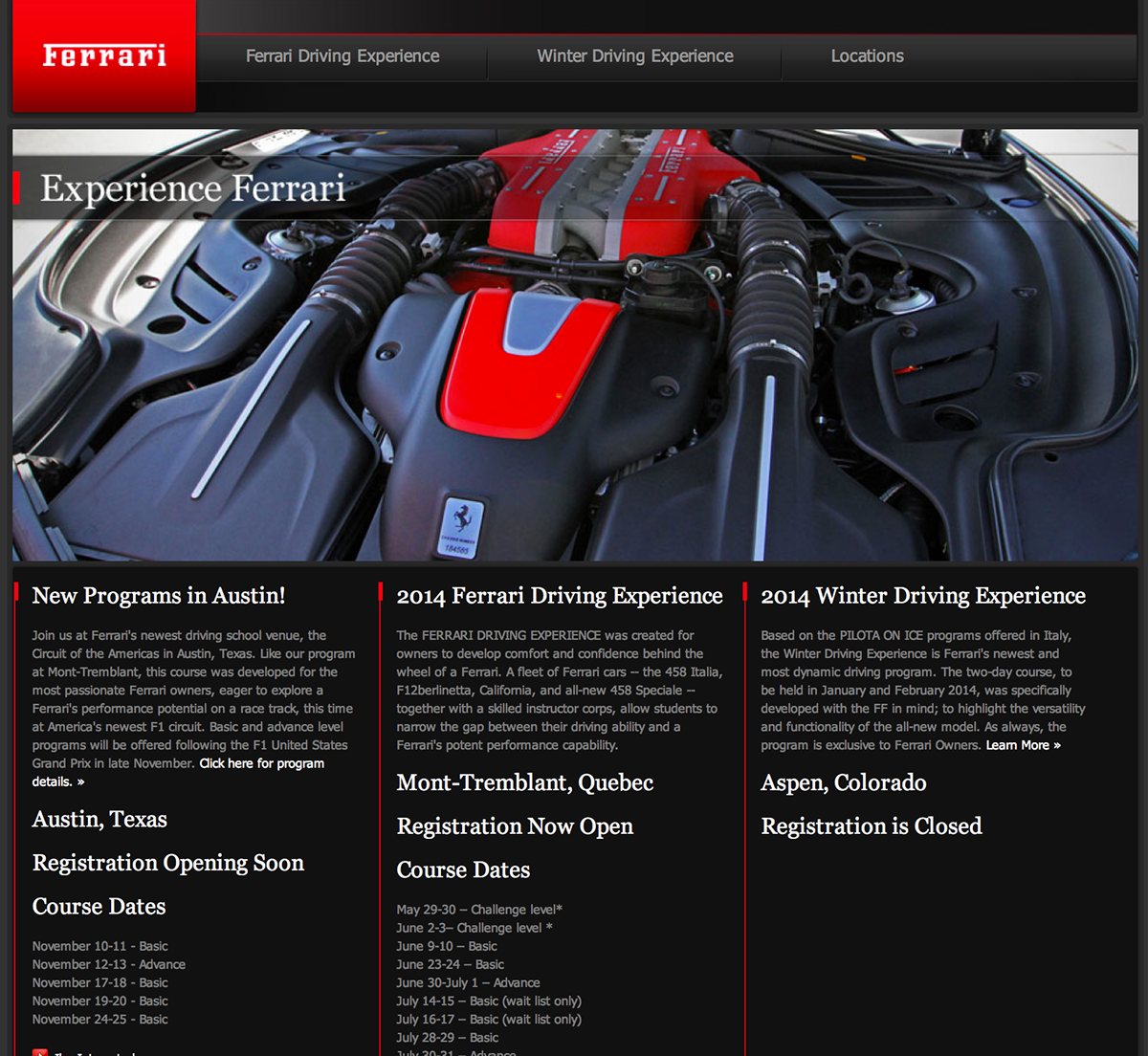This screenshot has width=1148, height=1056.
Task: Click 'Registration Opening Soon' text
Action: point(168,863)
